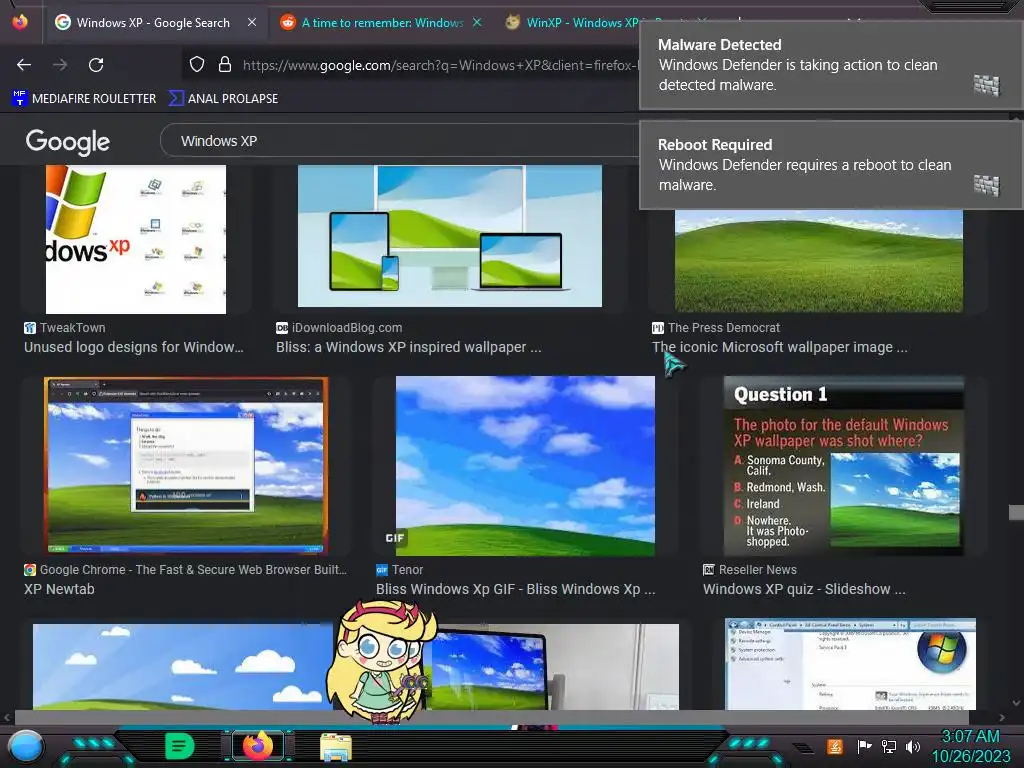The height and width of the screenshot is (768, 1024).
Task: Open the Action Center flag tray icon
Action: [864, 746]
